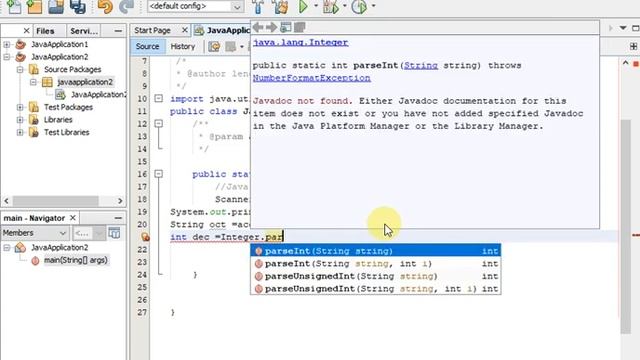Viewport: 640px width, 360px height.
Task: Click the Debug Project icon
Action: click(x=331, y=7)
